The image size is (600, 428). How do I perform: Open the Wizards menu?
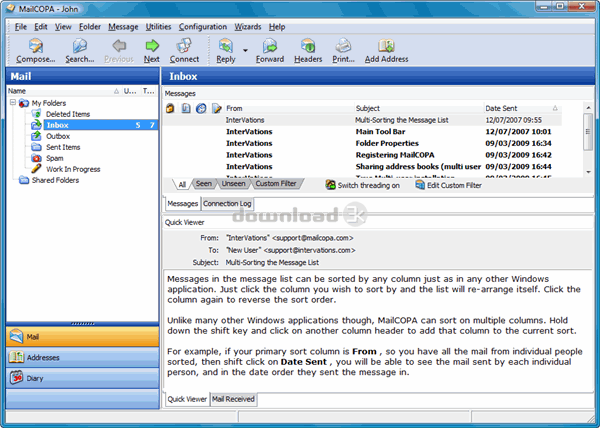point(248,27)
